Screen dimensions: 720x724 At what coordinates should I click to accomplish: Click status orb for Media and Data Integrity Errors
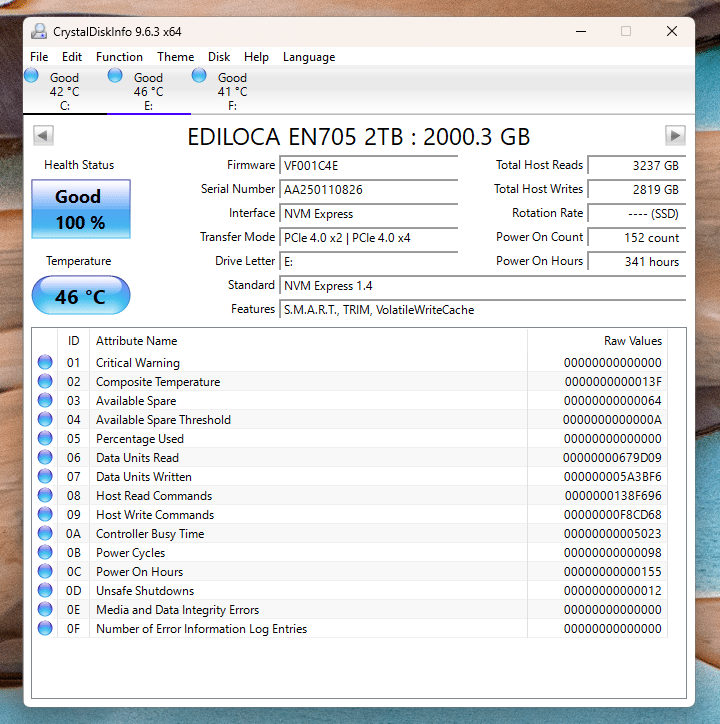45,609
